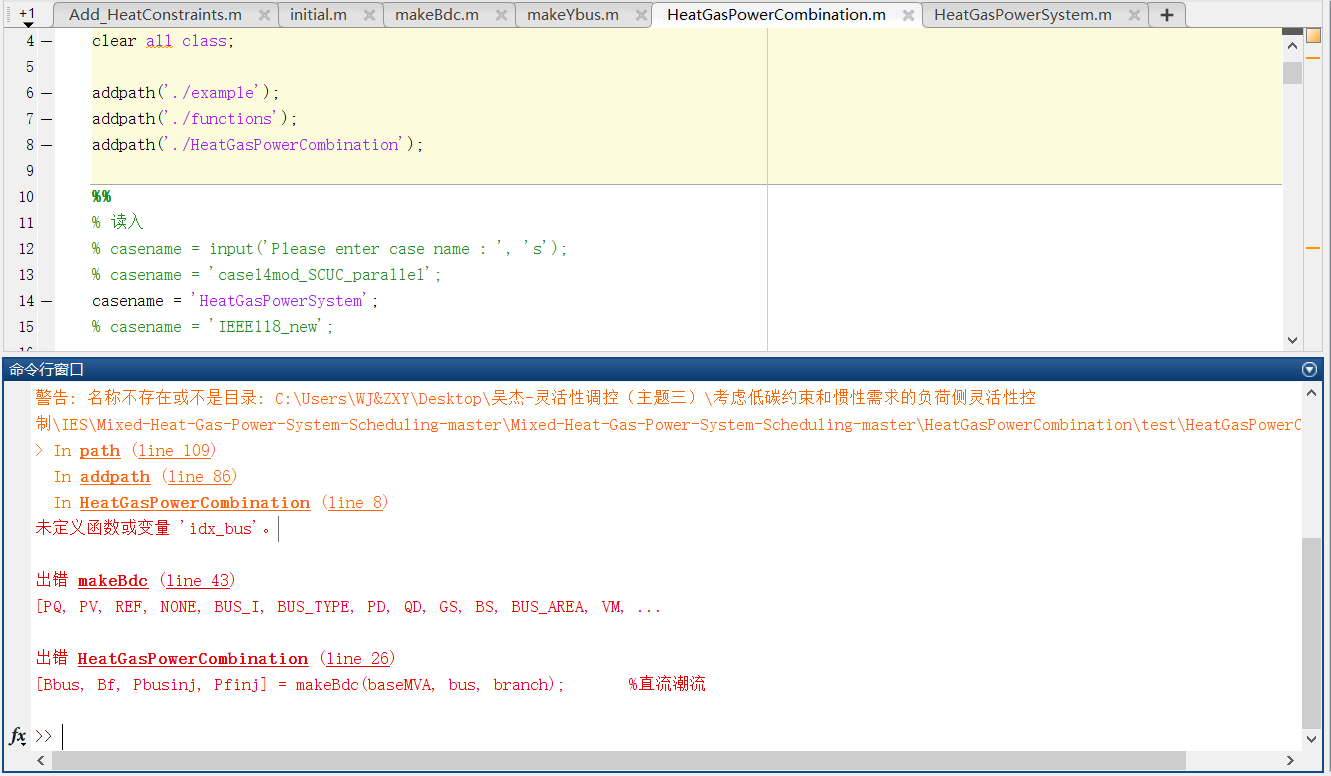1331x776 pixels.
Task: Open HeatGasPowerCombination (line 26) error link
Action: pos(192,658)
